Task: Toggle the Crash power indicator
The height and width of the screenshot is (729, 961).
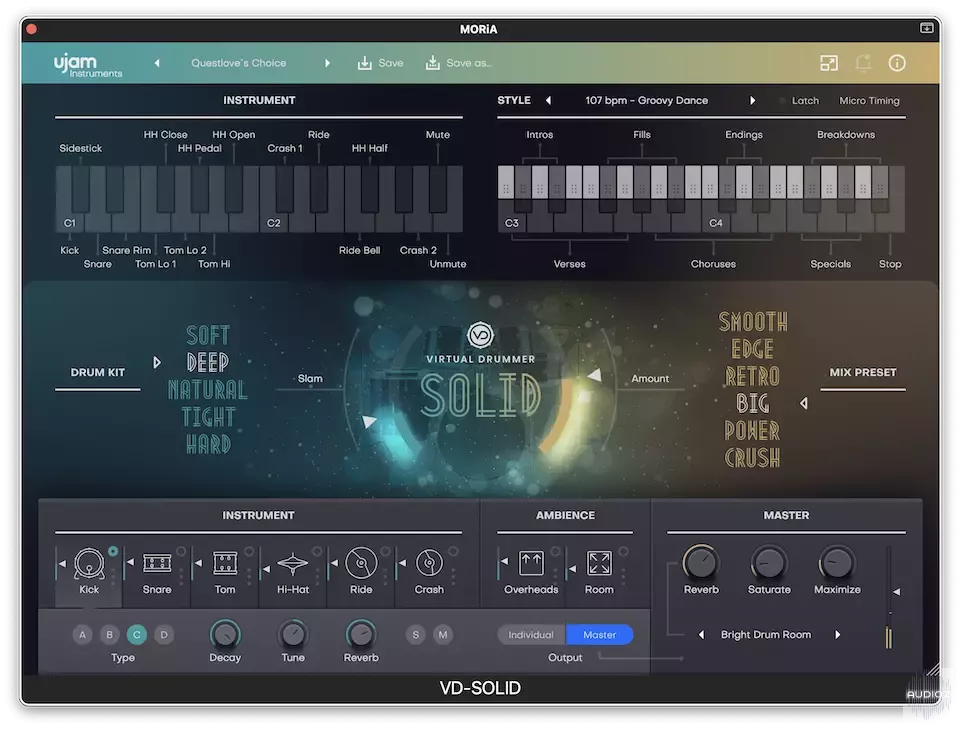Action: pyautogui.click(x=453, y=551)
